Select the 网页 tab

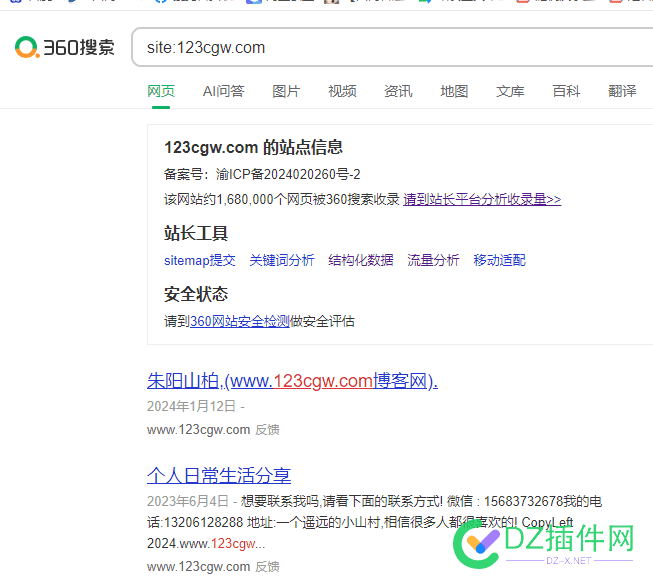[x=161, y=91]
